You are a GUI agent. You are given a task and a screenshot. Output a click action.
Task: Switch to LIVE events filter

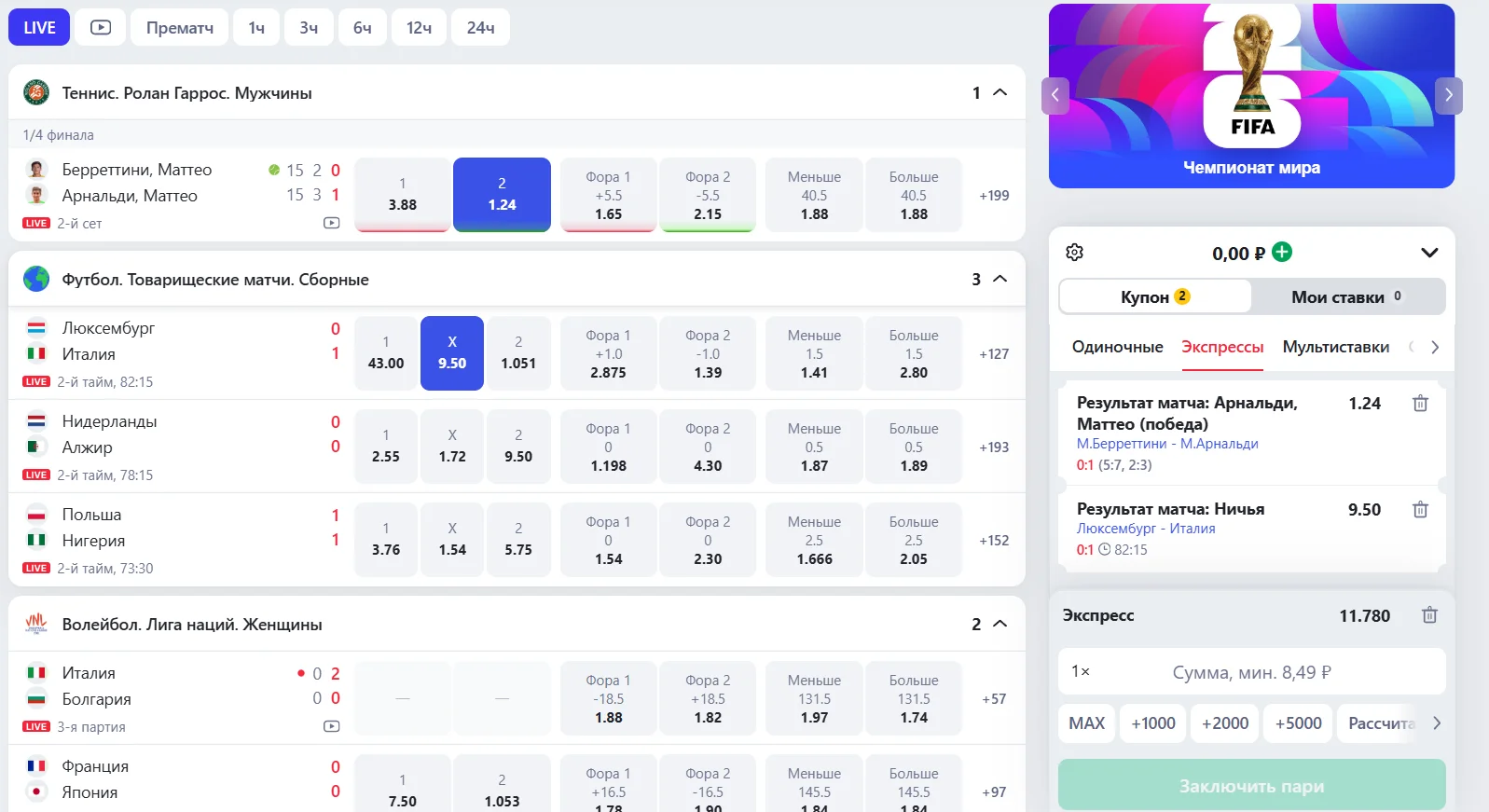(39, 27)
